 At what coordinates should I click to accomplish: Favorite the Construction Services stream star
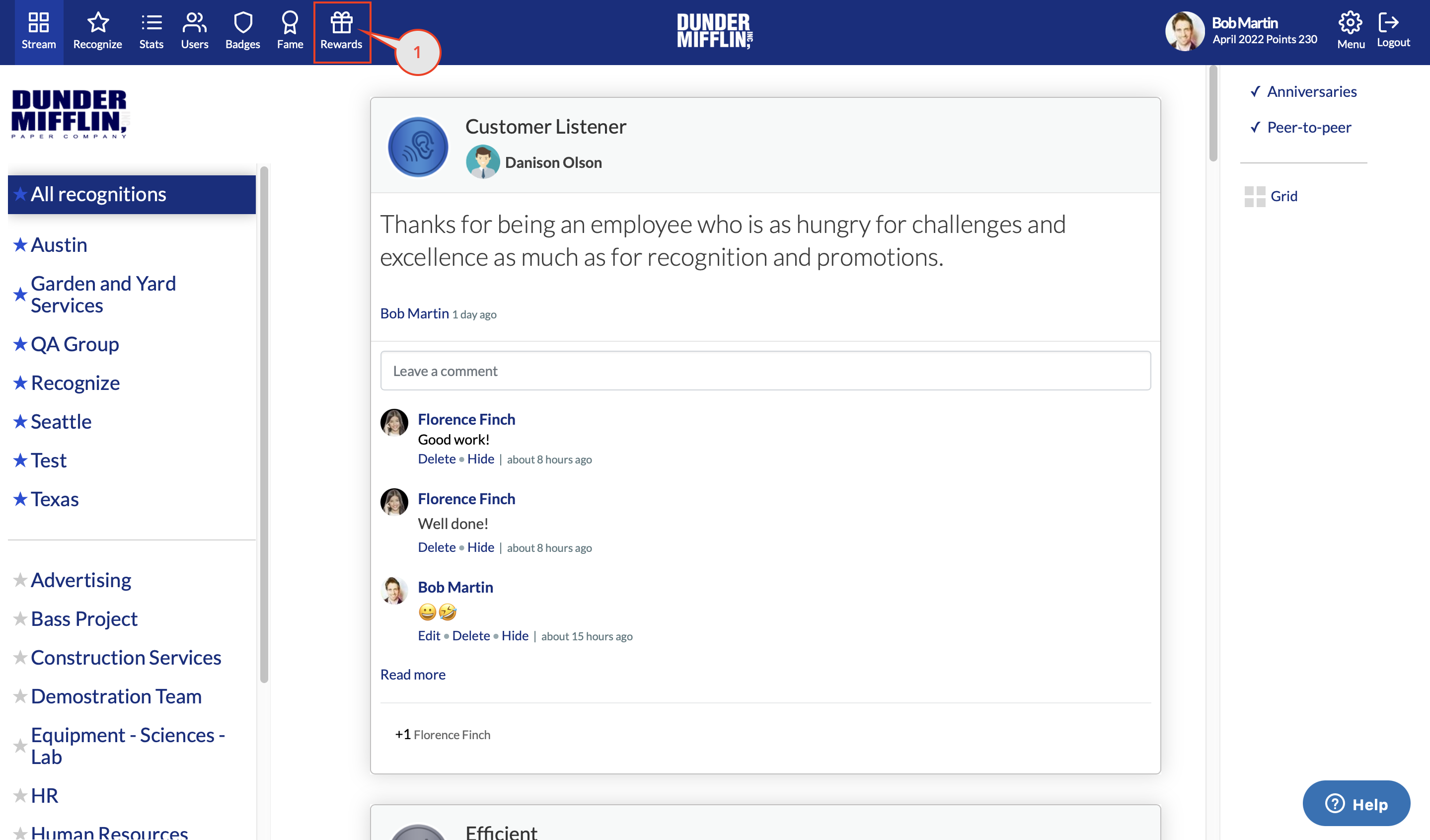[20, 657]
